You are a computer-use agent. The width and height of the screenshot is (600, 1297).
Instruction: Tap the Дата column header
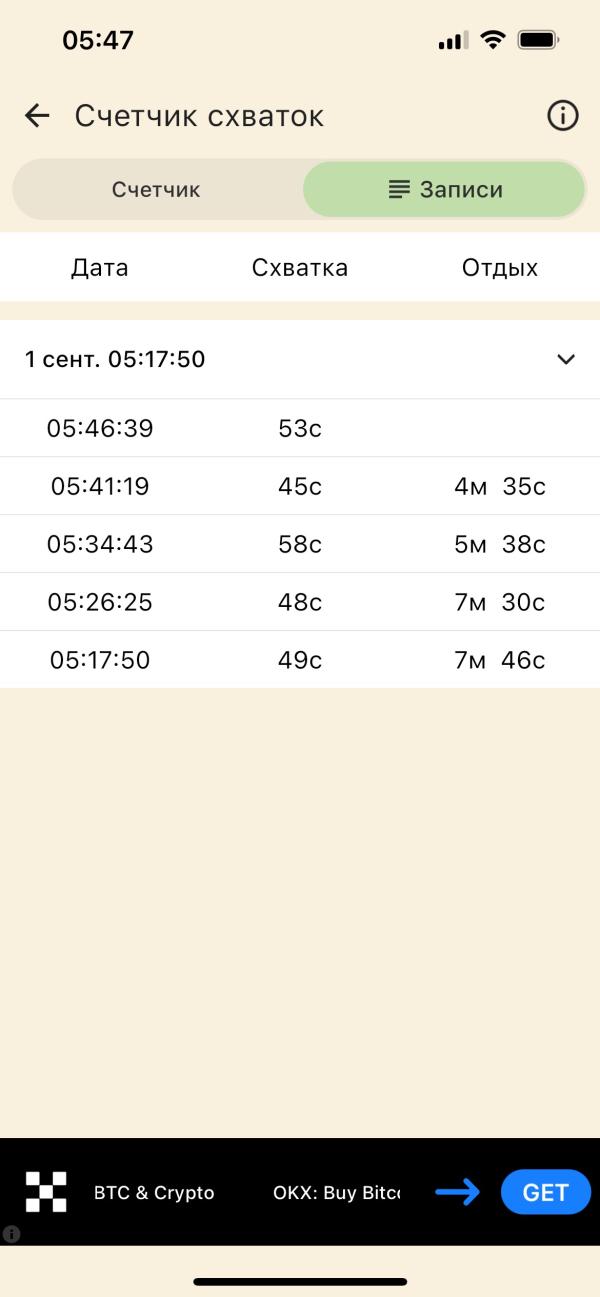click(100, 267)
